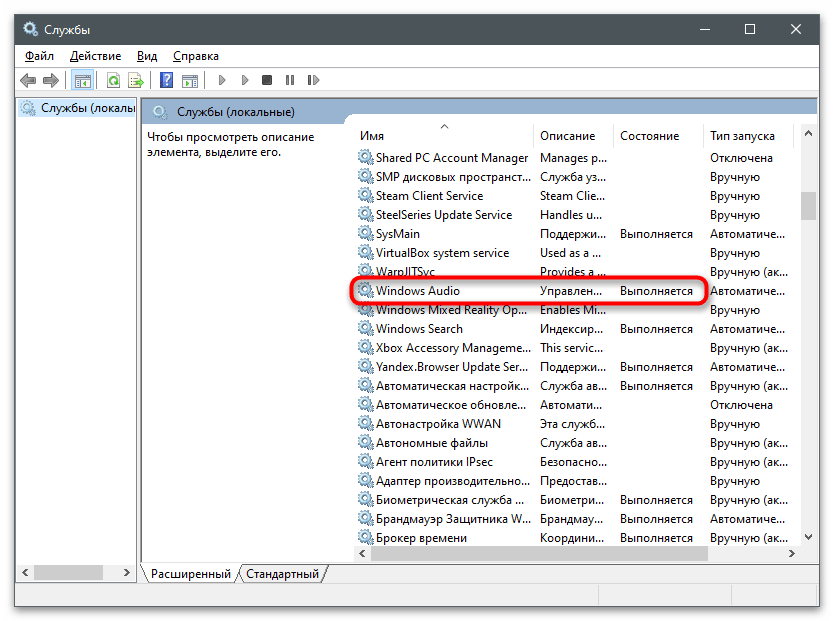Switch to the Стандартный tab
834x621 pixels.
point(282,574)
